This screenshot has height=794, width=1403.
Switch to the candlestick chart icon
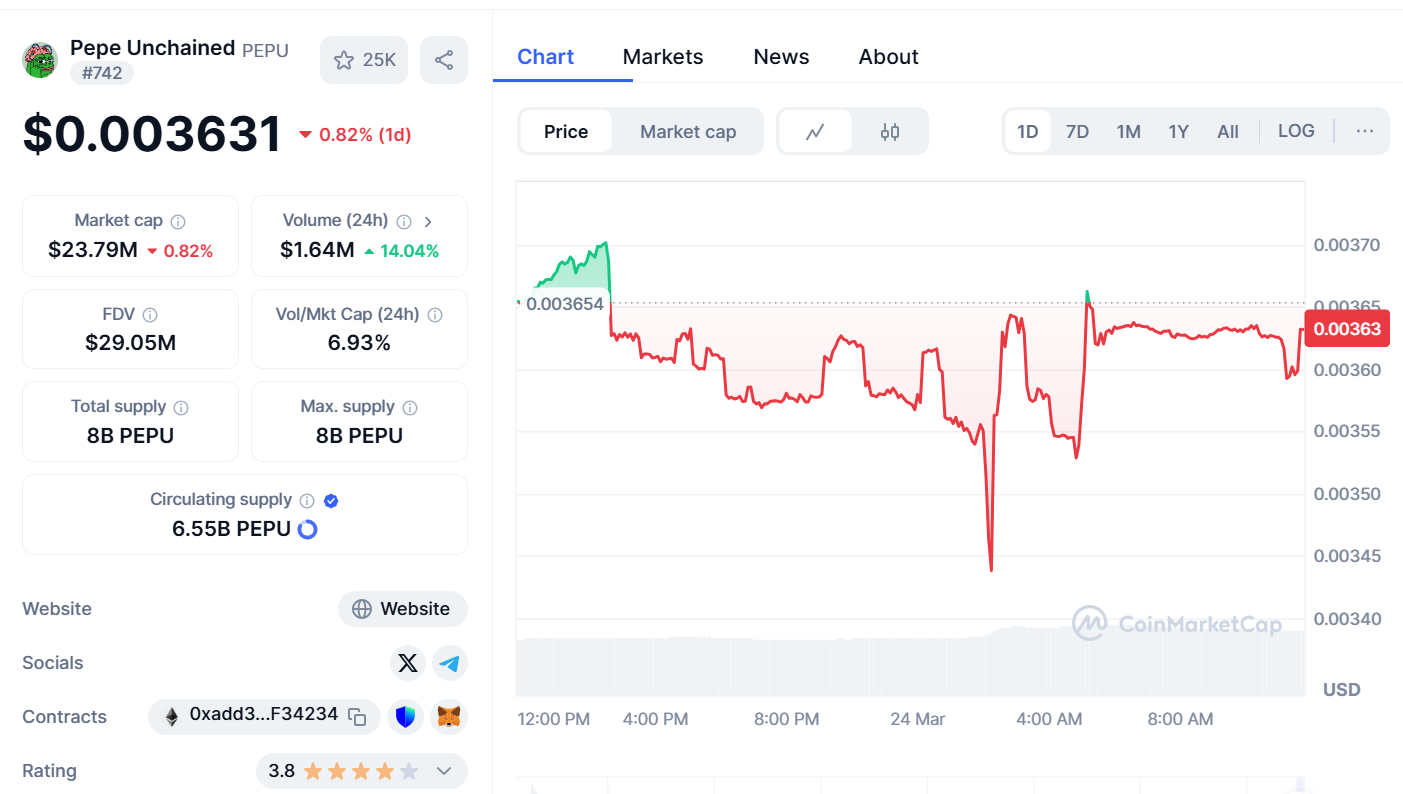tap(890, 131)
